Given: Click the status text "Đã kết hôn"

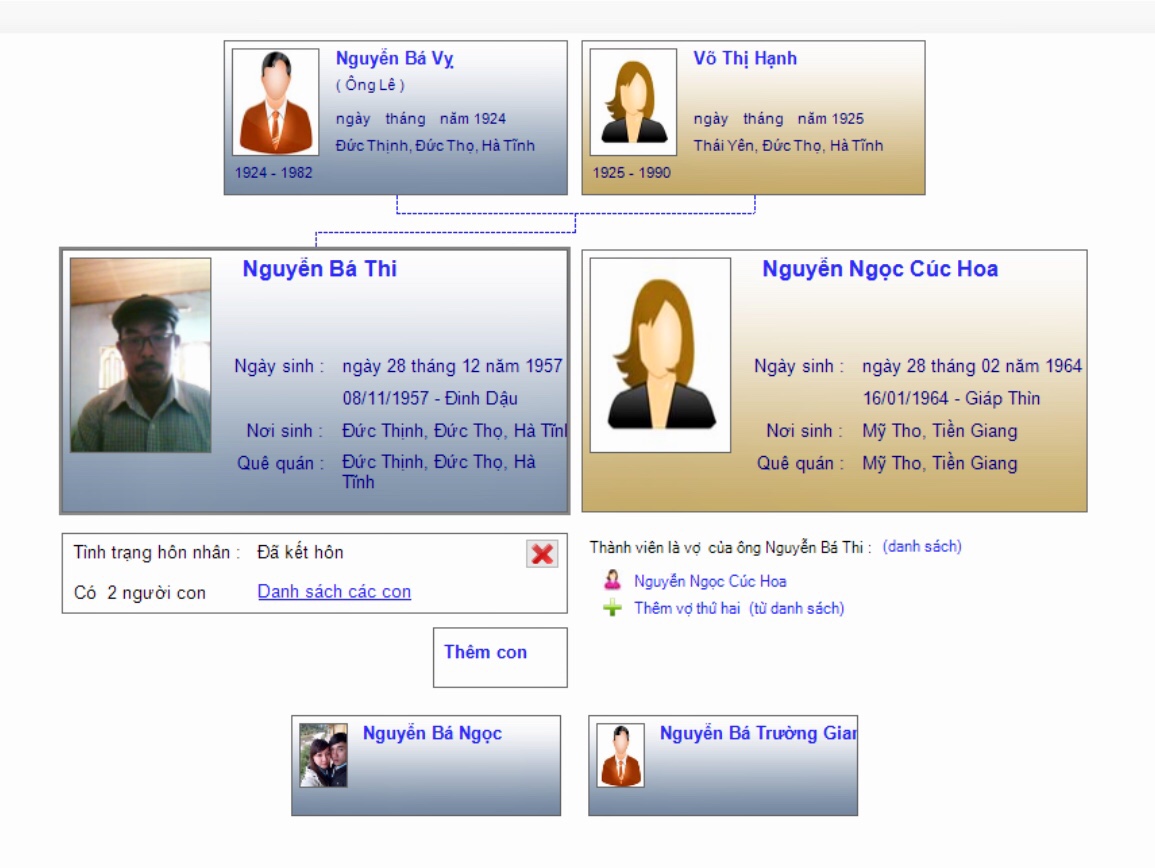Looking at the screenshot, I should pyautogui.click(x=301, y=553).
